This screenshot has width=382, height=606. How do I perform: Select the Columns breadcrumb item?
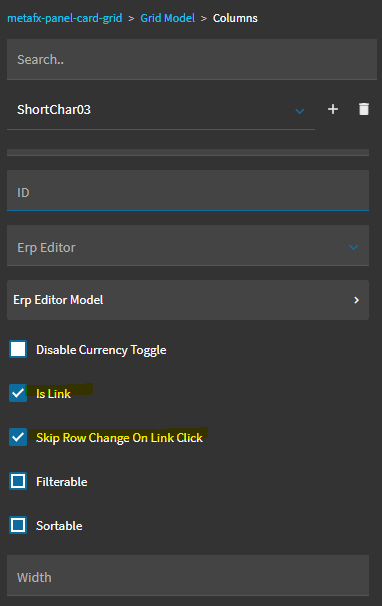tap(235, 18)
